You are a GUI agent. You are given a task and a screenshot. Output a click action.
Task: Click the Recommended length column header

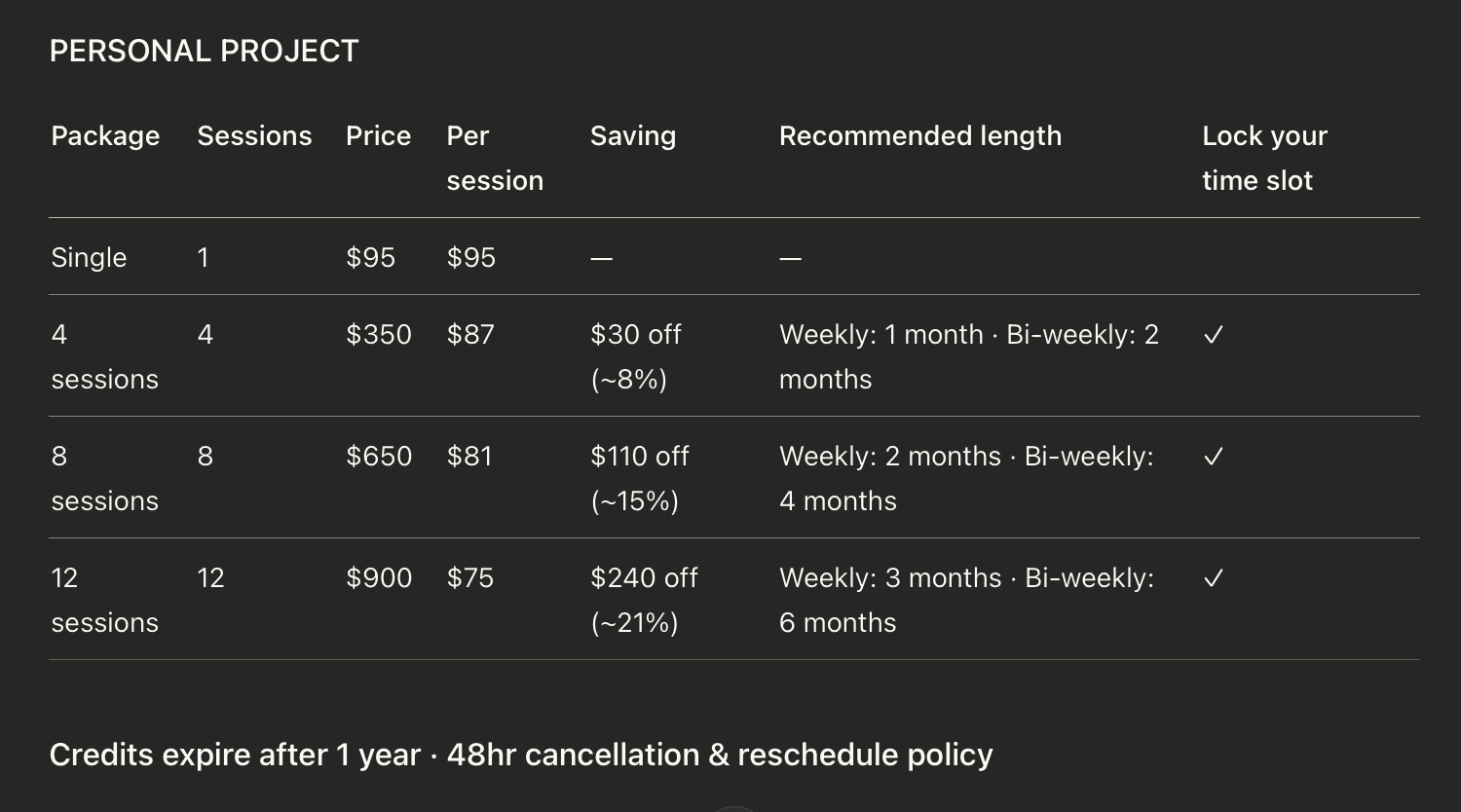coord(919,136)
